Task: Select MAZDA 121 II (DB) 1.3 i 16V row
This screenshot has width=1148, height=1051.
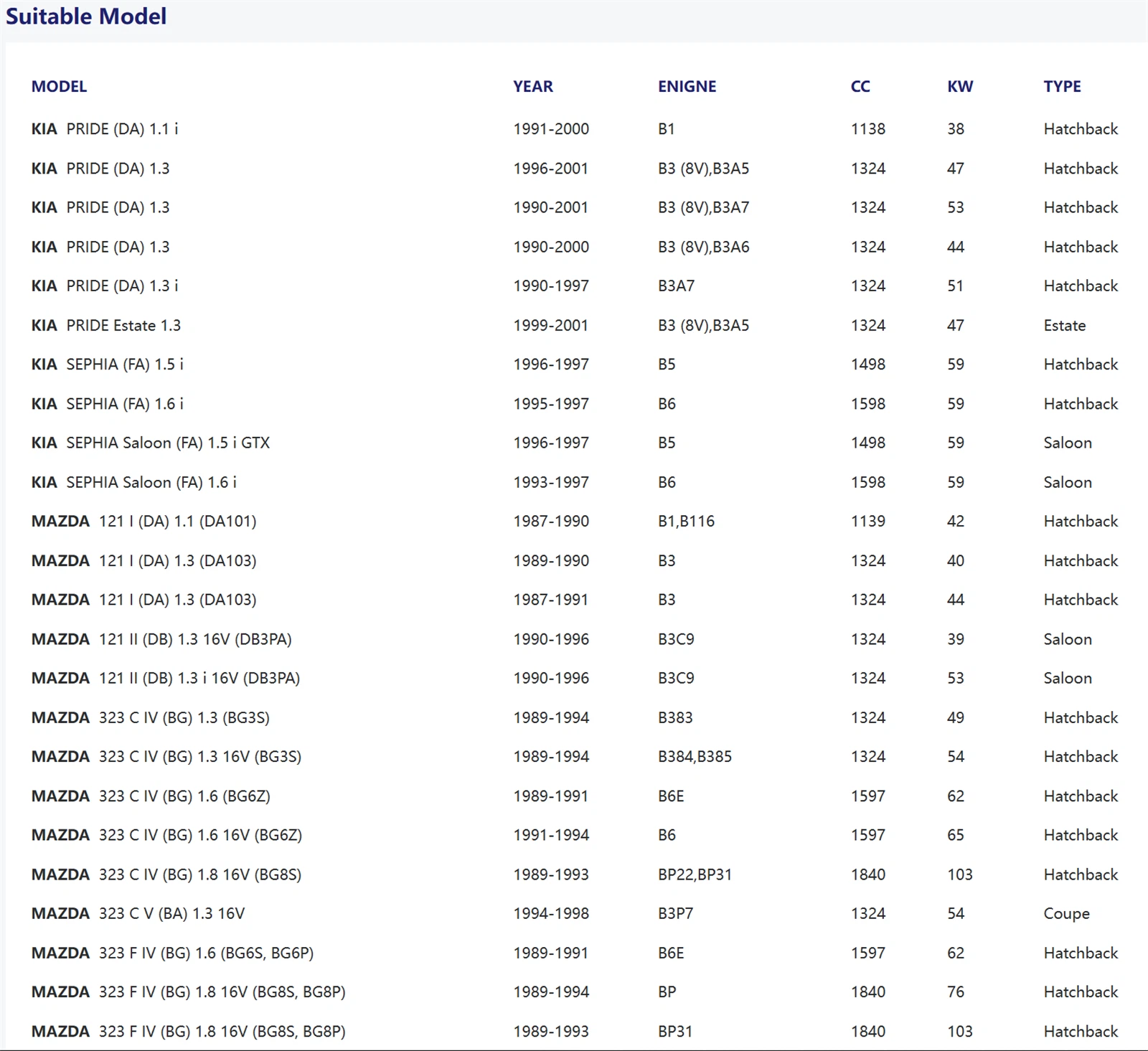Action: coord(575,678)
